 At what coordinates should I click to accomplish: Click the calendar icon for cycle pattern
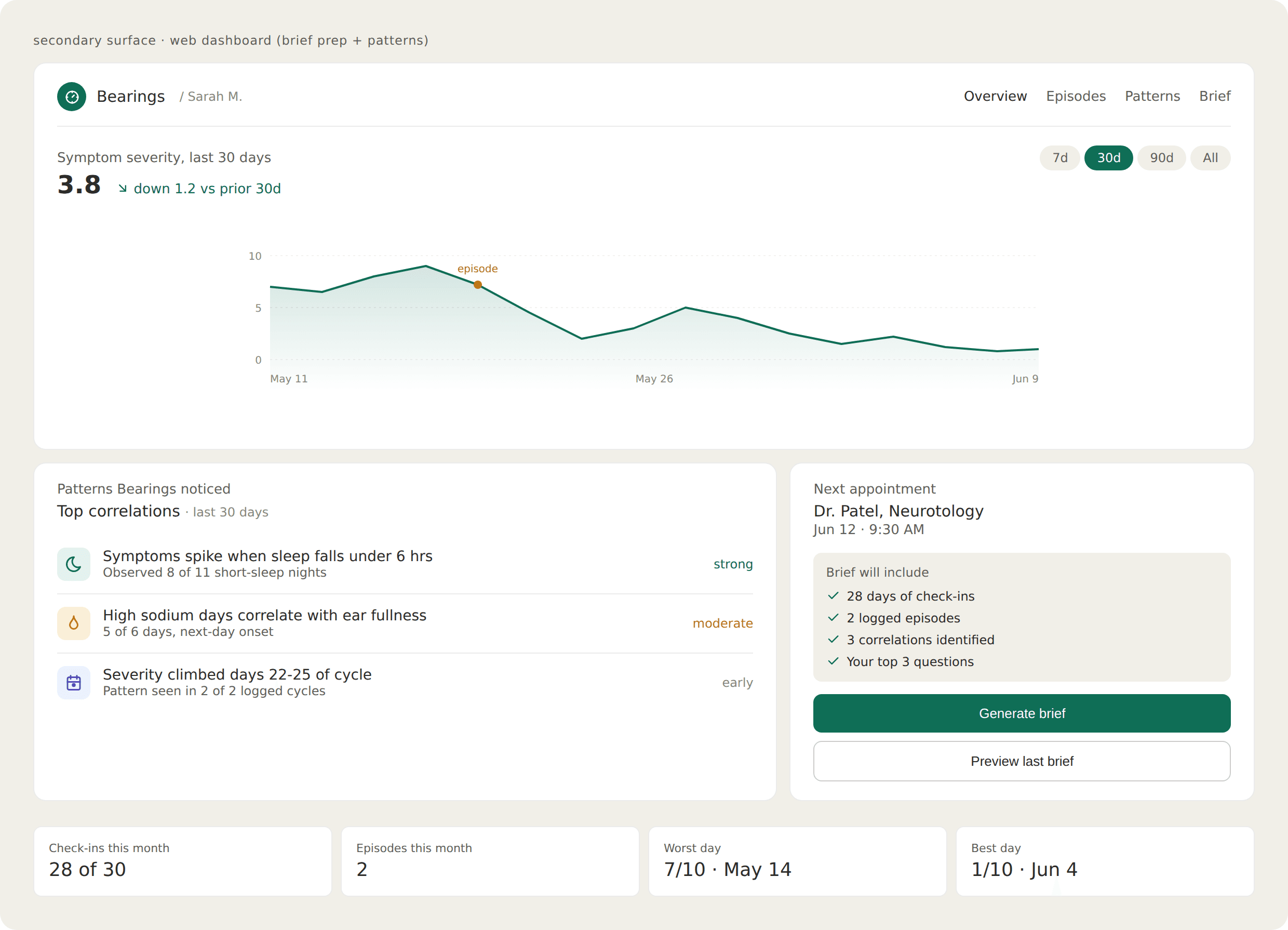point(74,682)
